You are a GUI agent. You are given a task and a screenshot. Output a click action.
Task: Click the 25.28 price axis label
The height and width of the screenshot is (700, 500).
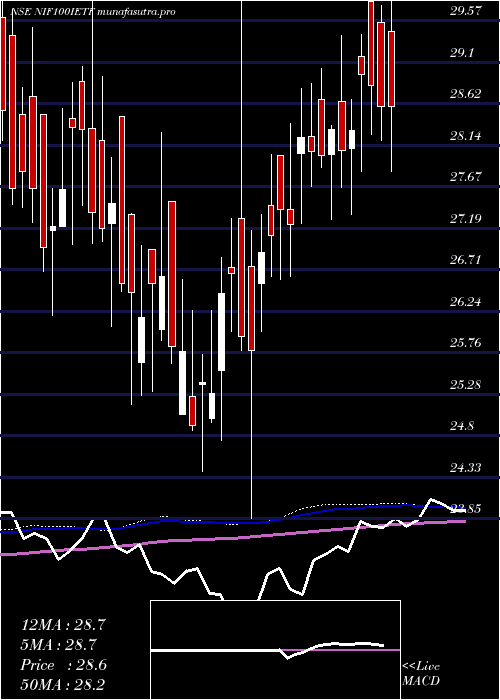pos(465,384)
